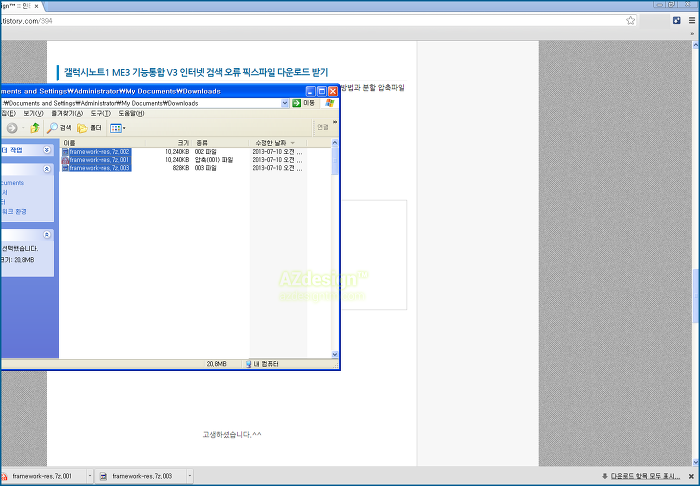Image resolution: width=700 pixels, height=486 pixels.
Task: Open the 도움말(H) menu
Action: pos(131,113)
